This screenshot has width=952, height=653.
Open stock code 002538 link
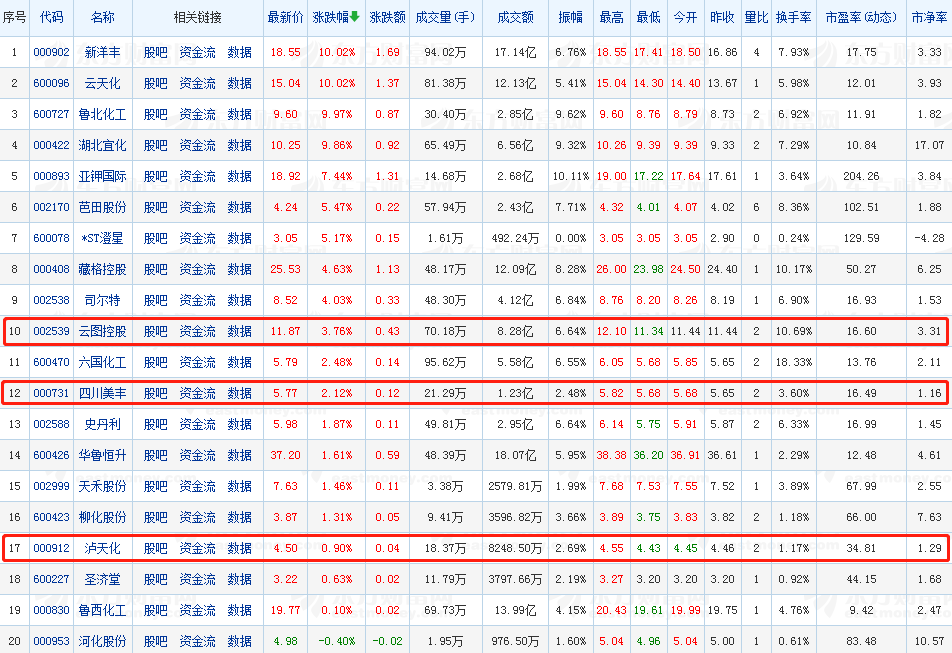tap(51, 300)
